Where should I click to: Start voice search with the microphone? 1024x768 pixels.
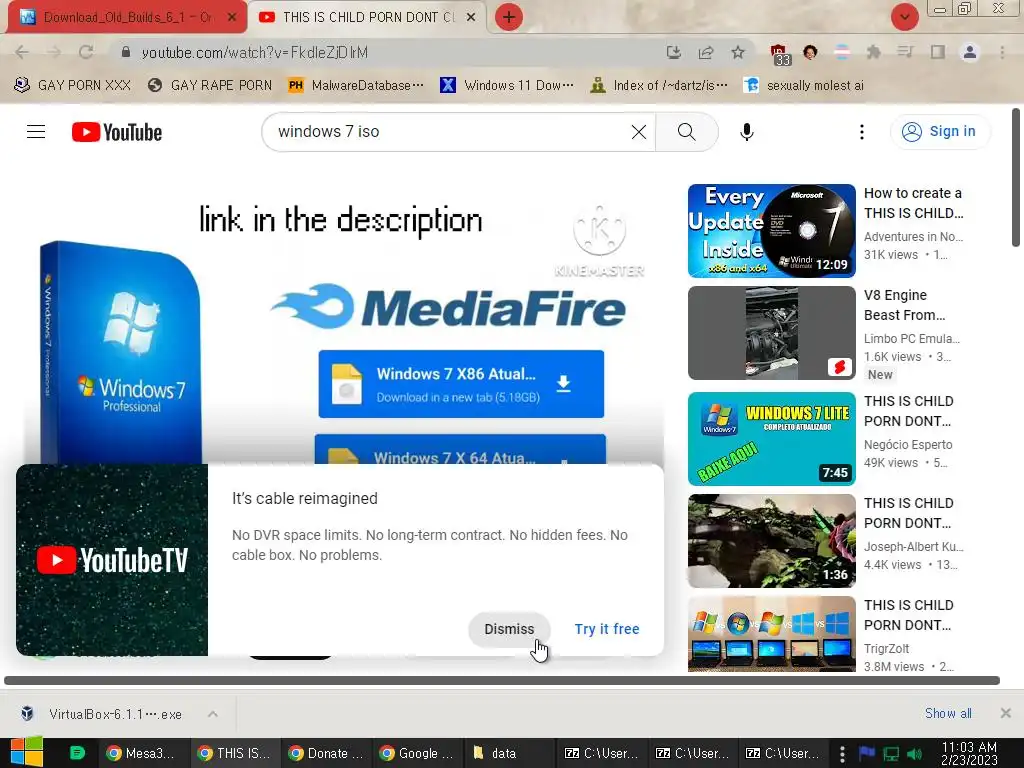(x=746, y=132)
